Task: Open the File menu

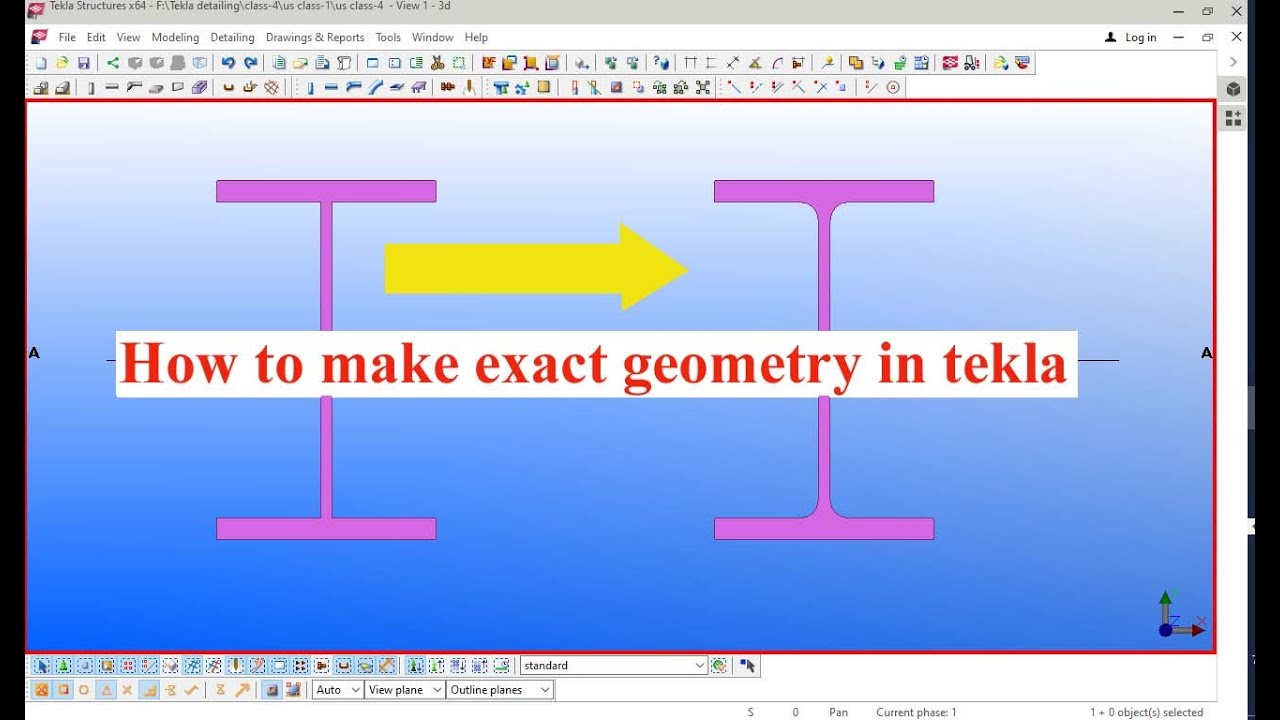Action: 67,37
